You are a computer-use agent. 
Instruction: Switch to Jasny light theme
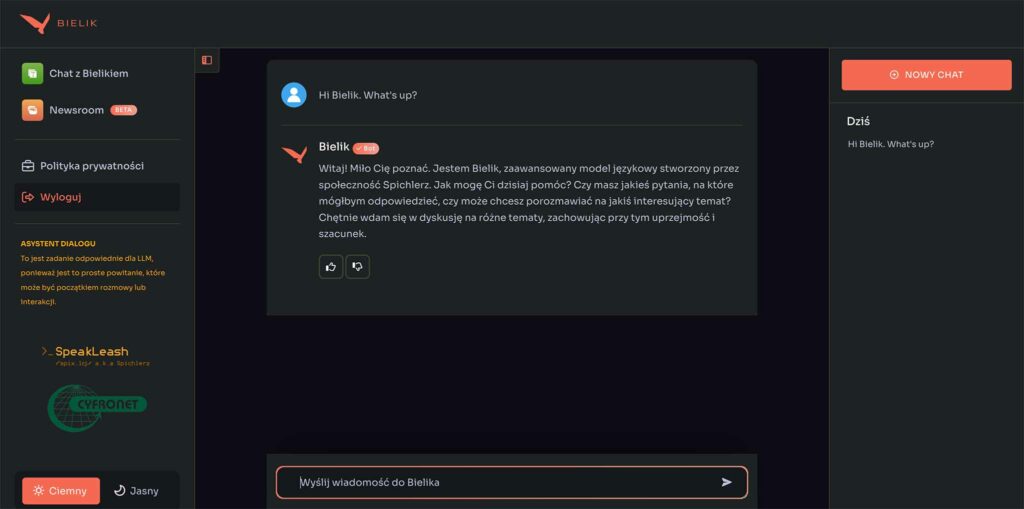(x=136, y=491)
